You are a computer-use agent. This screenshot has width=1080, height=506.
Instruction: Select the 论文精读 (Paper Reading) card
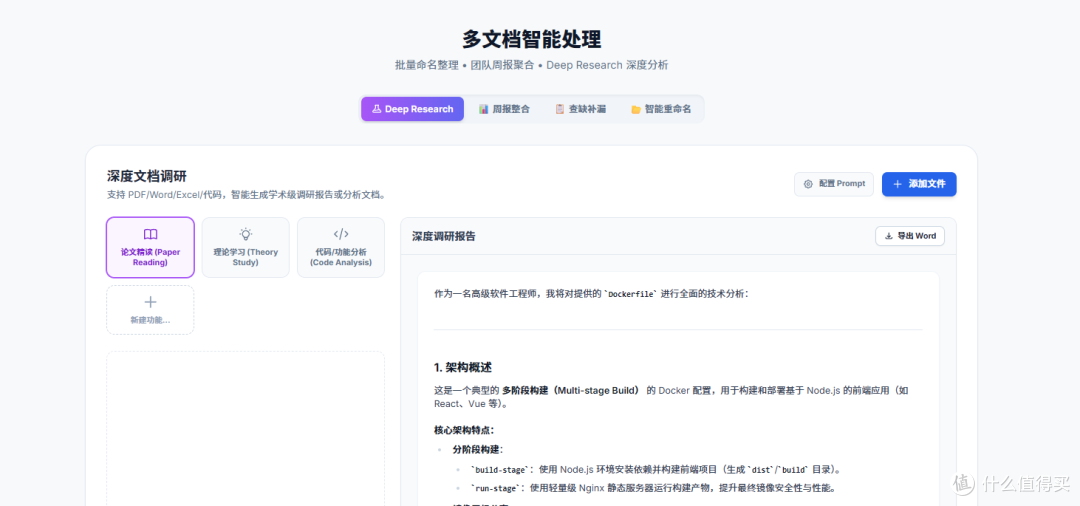pos(150,247)
